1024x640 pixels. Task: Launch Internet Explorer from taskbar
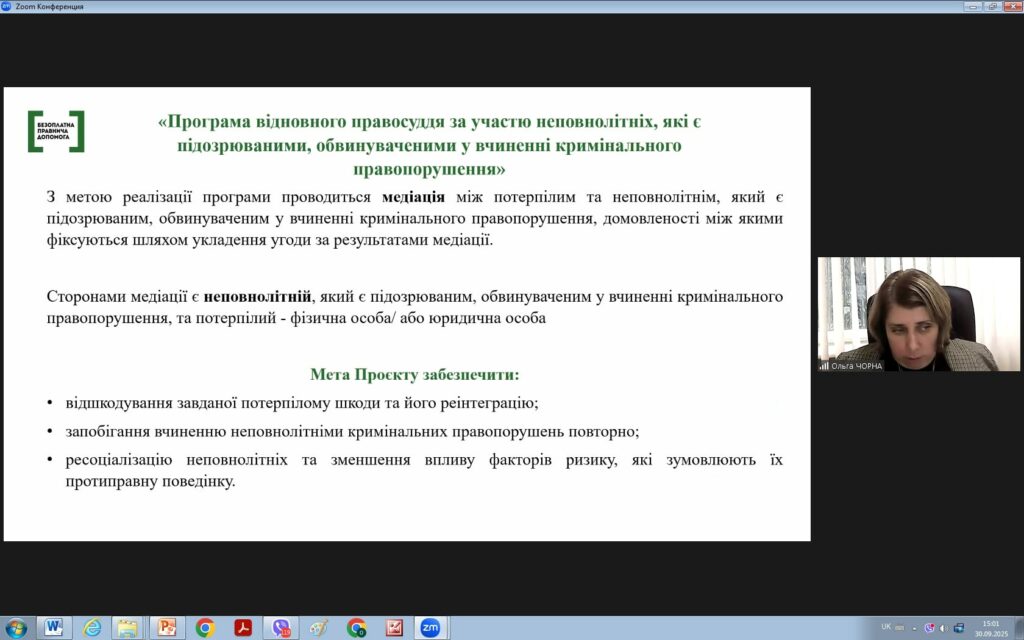[92, 628]
